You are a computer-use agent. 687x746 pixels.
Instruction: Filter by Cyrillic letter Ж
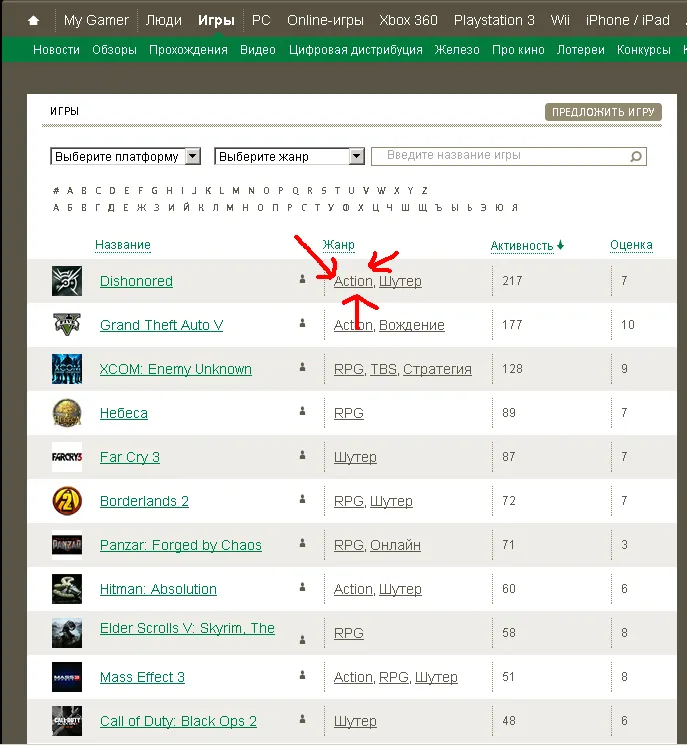click(141, 207)
